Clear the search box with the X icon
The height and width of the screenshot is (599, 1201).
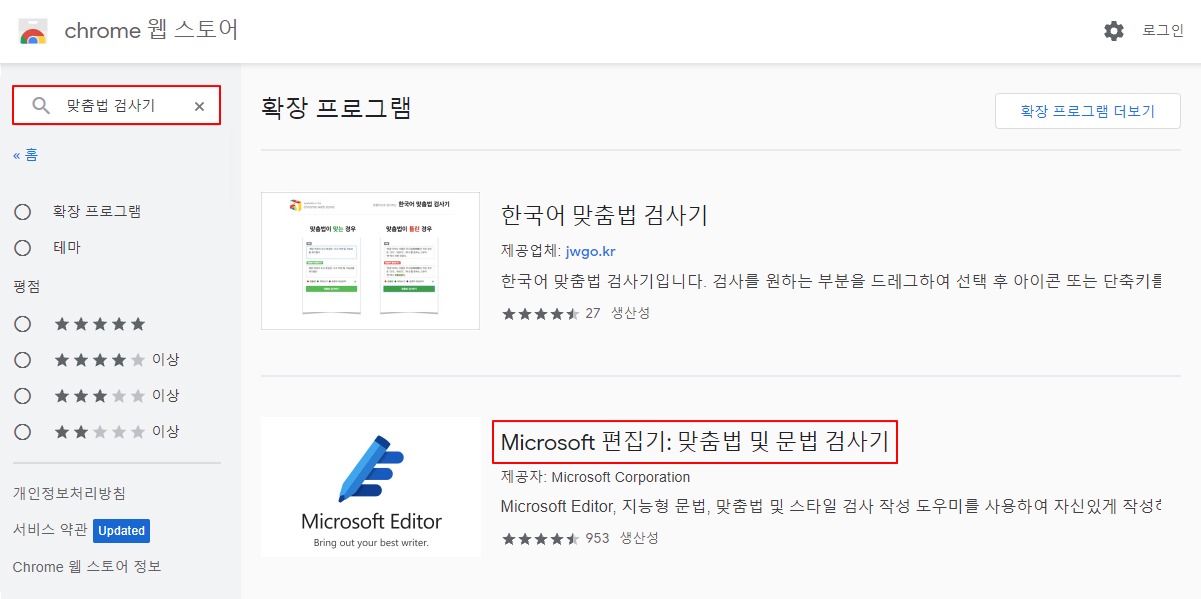[x=199, y=106]
